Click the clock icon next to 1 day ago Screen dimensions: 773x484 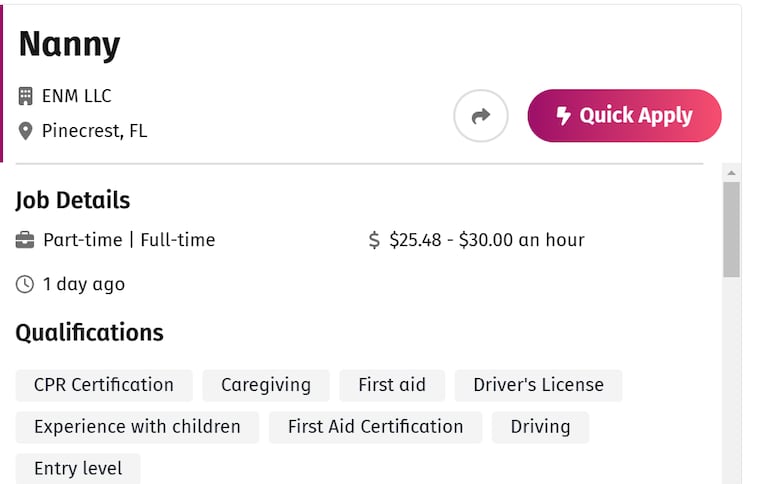tap(25, 284)
